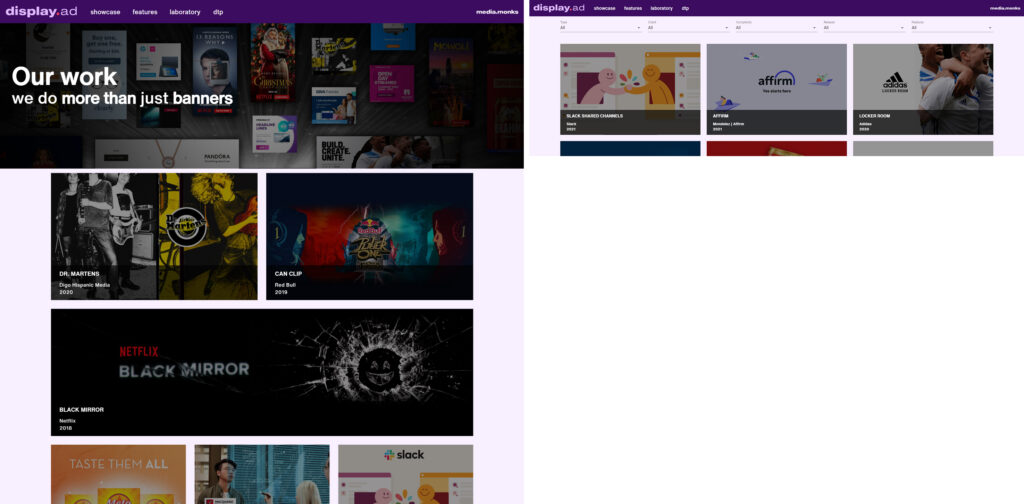The image size is (1024, 504).
Task: Select the Affirm project card
Action: [x=776, y=89]
